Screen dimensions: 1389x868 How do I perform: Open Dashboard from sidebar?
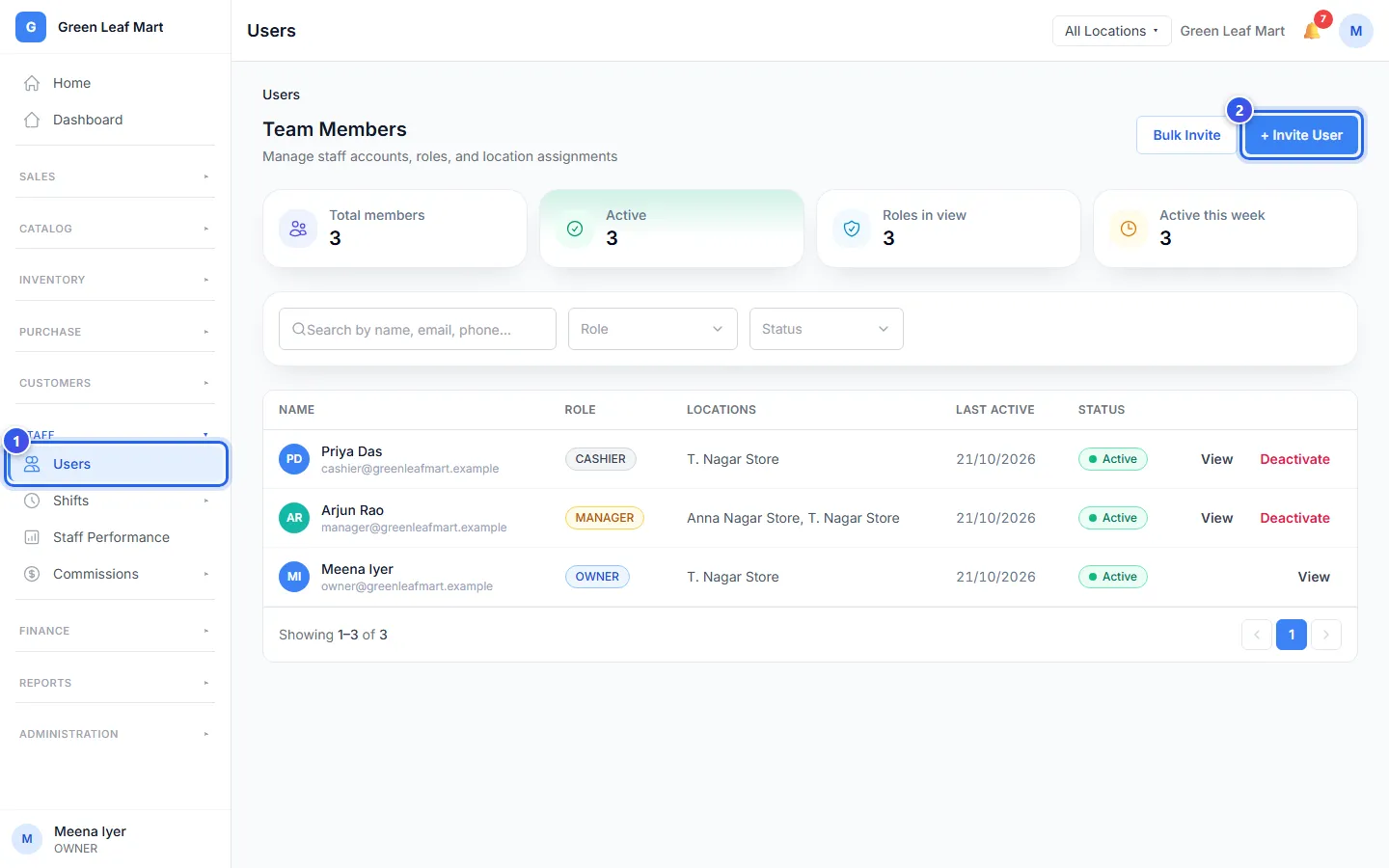(x=116, y=120)
